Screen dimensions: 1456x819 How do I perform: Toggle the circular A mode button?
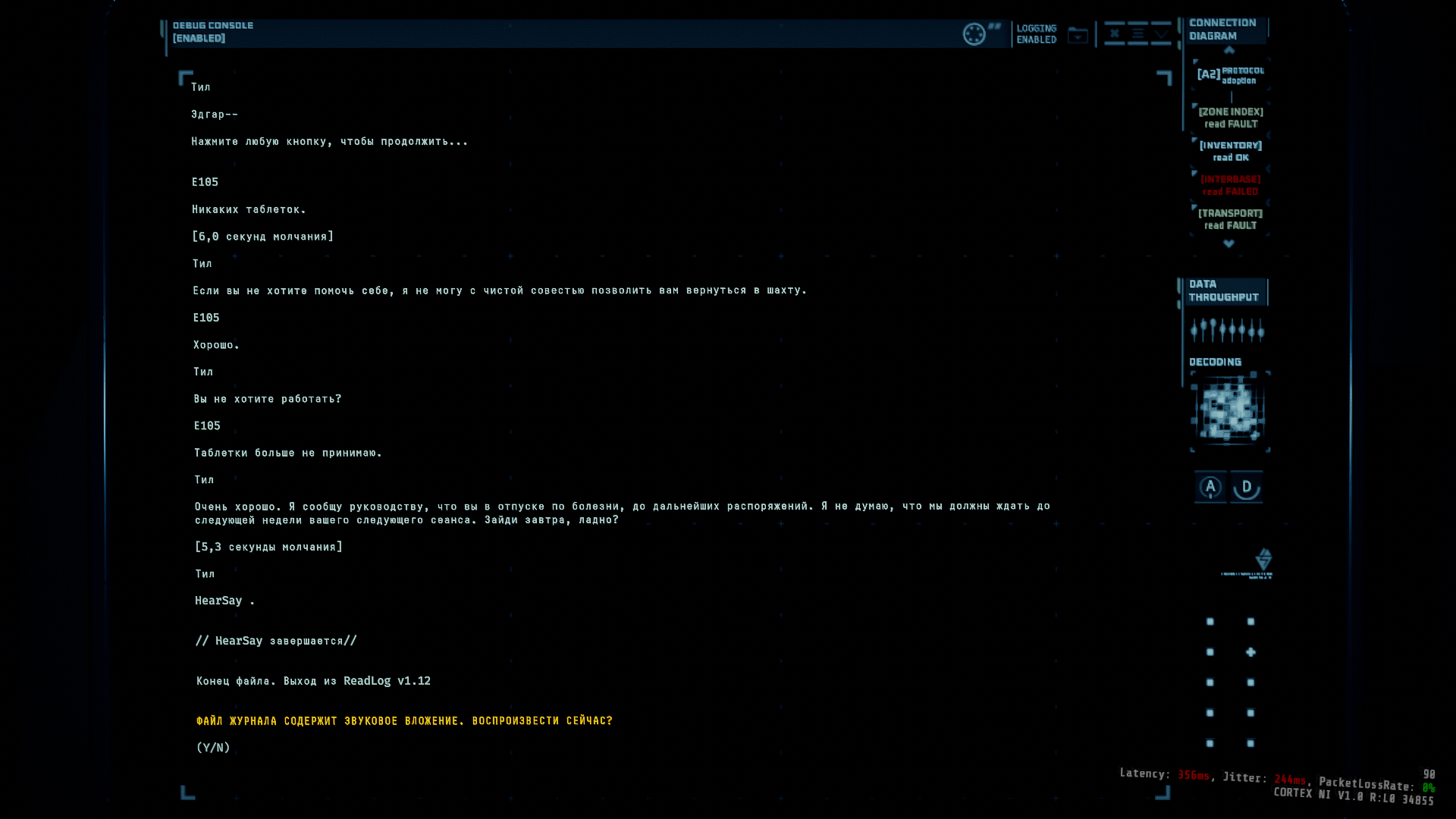pos(1210,487)
